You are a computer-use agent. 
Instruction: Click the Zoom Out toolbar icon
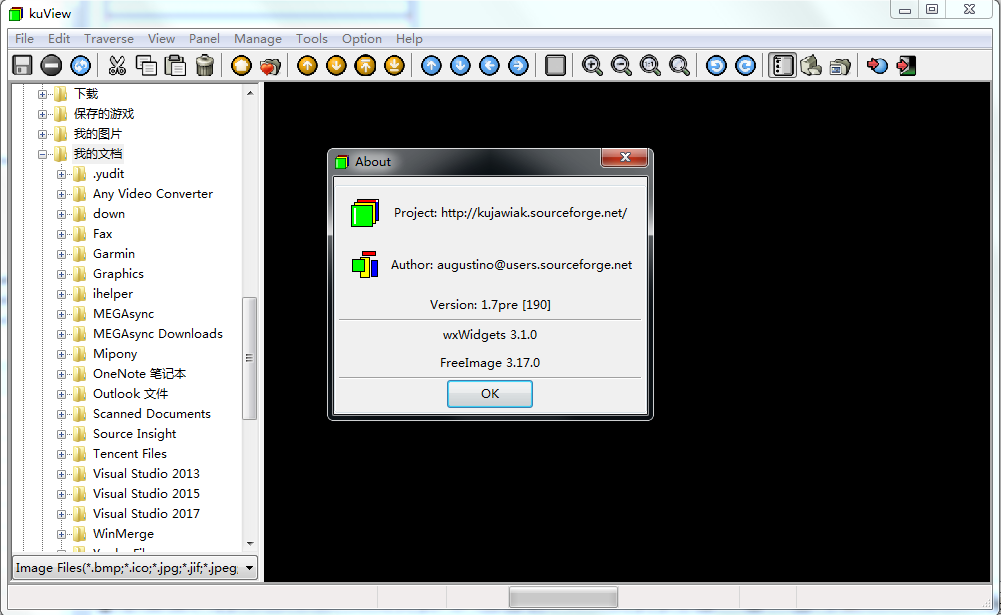[x=621, y=65]
